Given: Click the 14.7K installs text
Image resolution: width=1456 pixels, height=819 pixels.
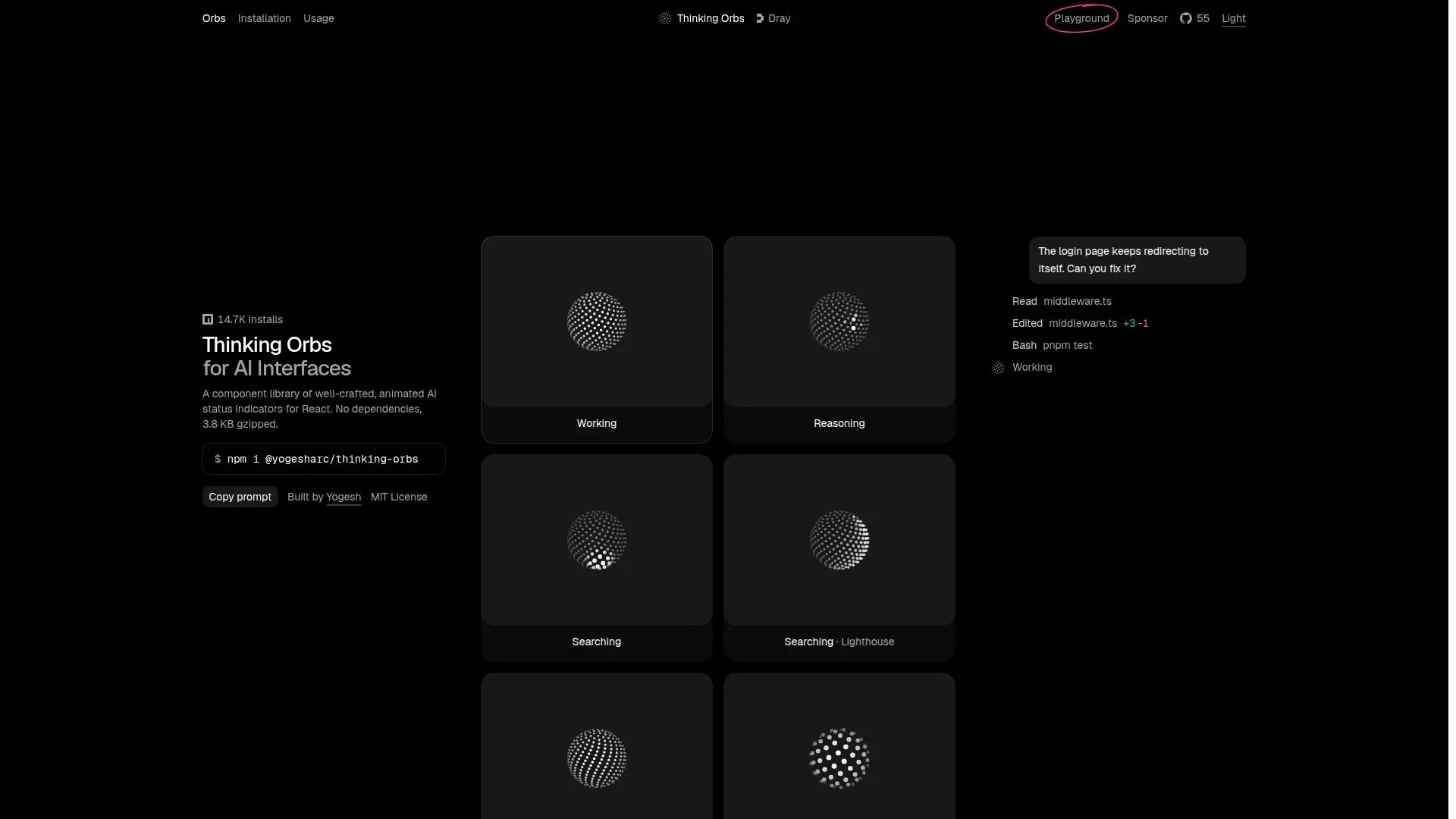Looking at the screenshot, I should pyautogui.click(x=250, y=319).
